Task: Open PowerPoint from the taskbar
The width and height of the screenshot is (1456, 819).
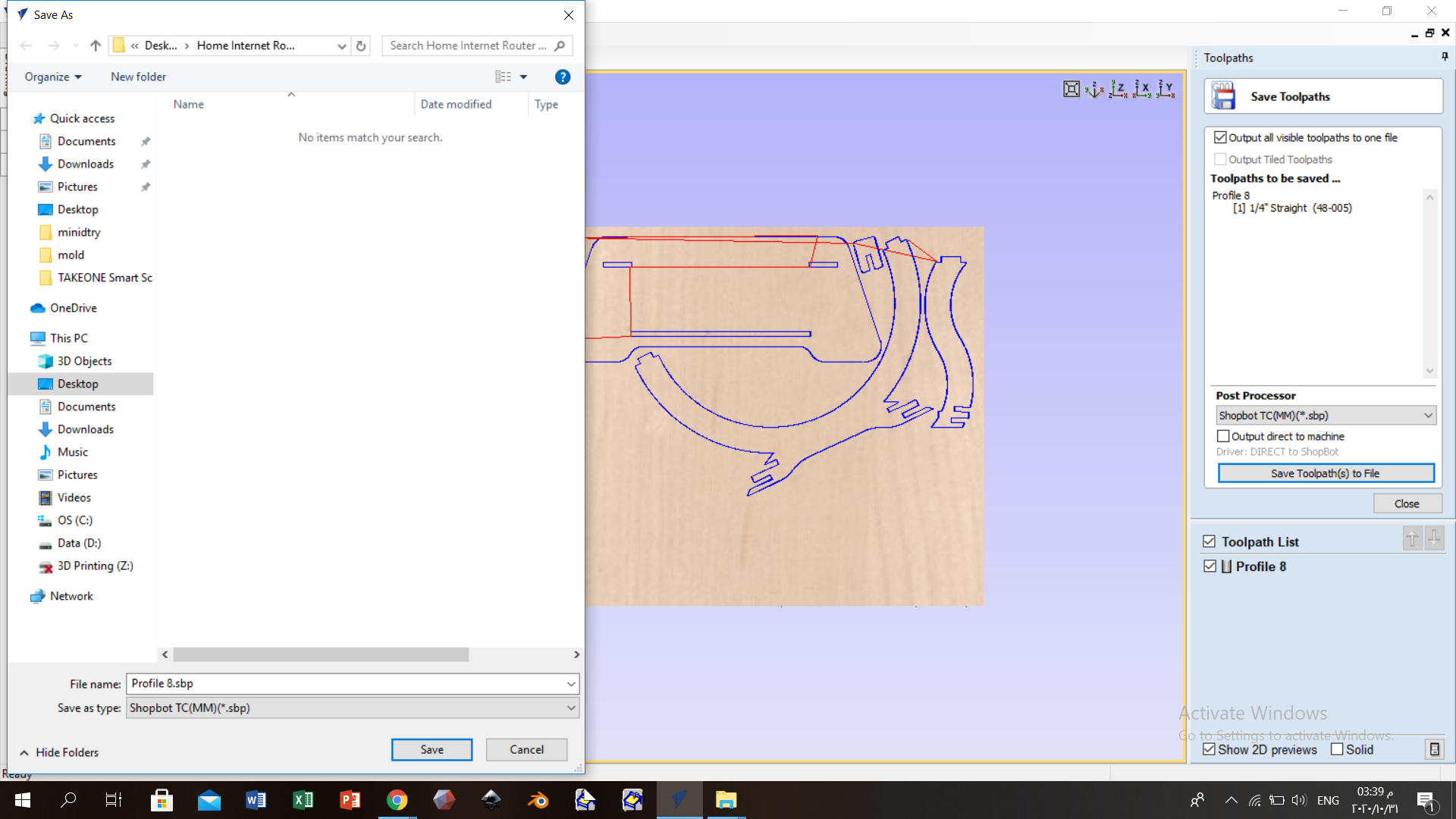Action: point(350,800)
